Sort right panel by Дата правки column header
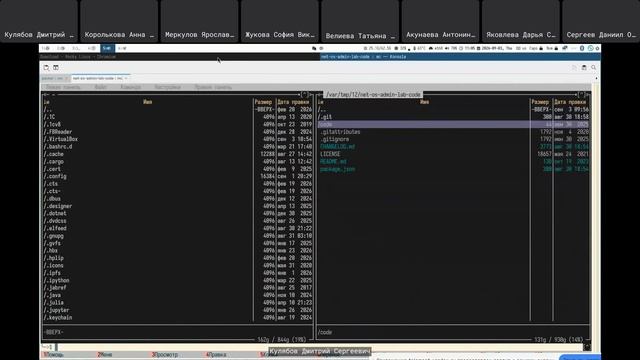Screen dimensions: 640x360 pos(570,102)
